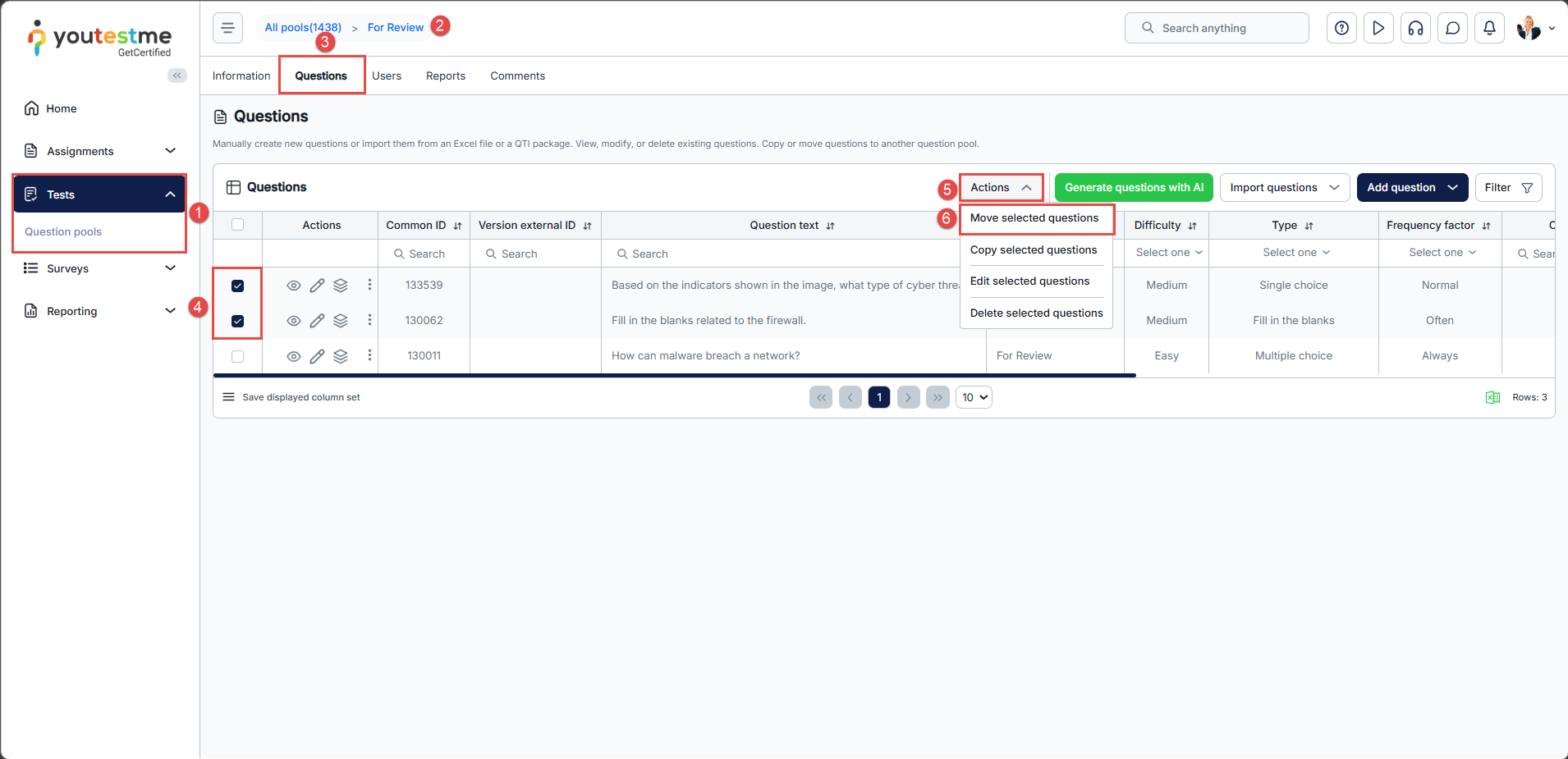Open the rows-per-page dropdown showing 10
The image size is (1568, 759).
974,397
